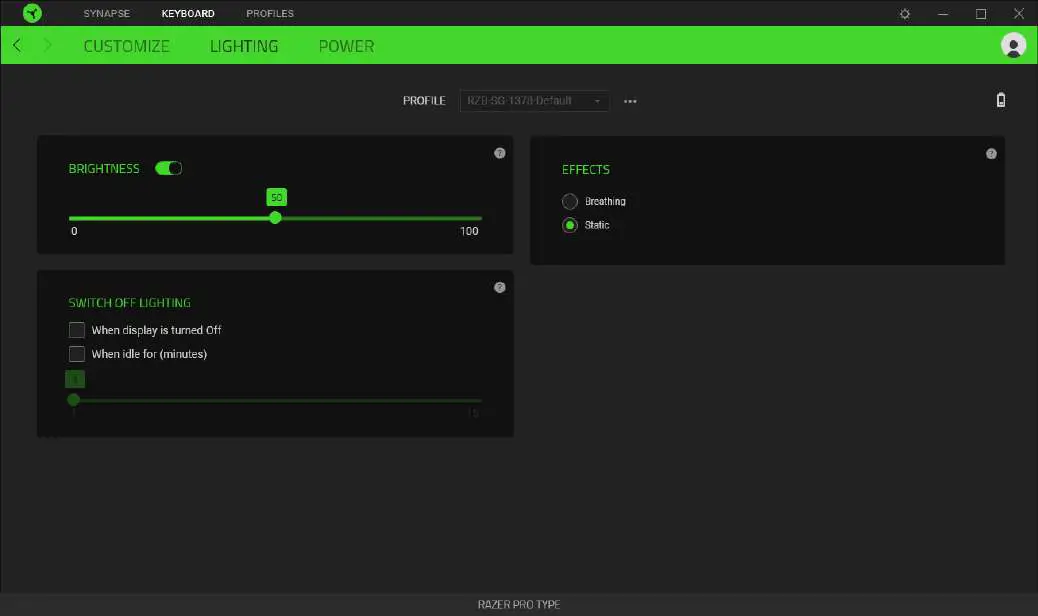Select the Breathing effect
The width and height of the screenshot is (1038, 616).
coord(570,201)
